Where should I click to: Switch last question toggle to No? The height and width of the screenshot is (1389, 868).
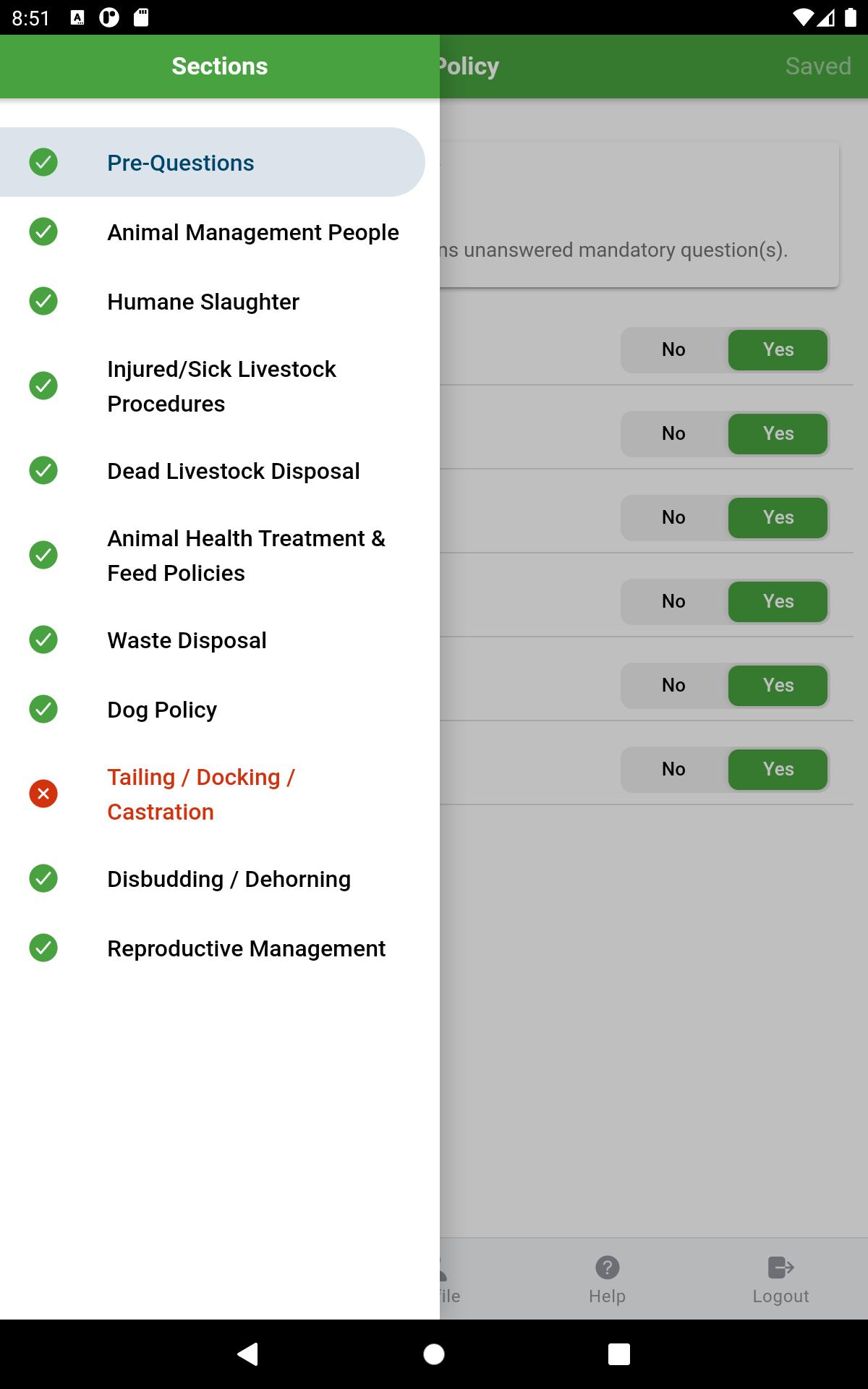tap(673, 770)
